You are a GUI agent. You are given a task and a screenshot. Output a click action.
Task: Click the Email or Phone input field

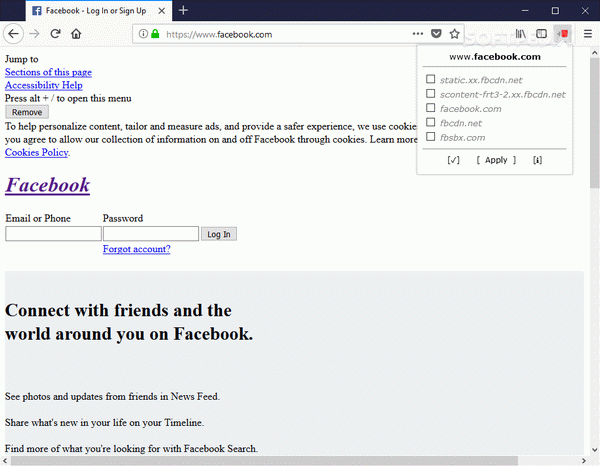53,234
